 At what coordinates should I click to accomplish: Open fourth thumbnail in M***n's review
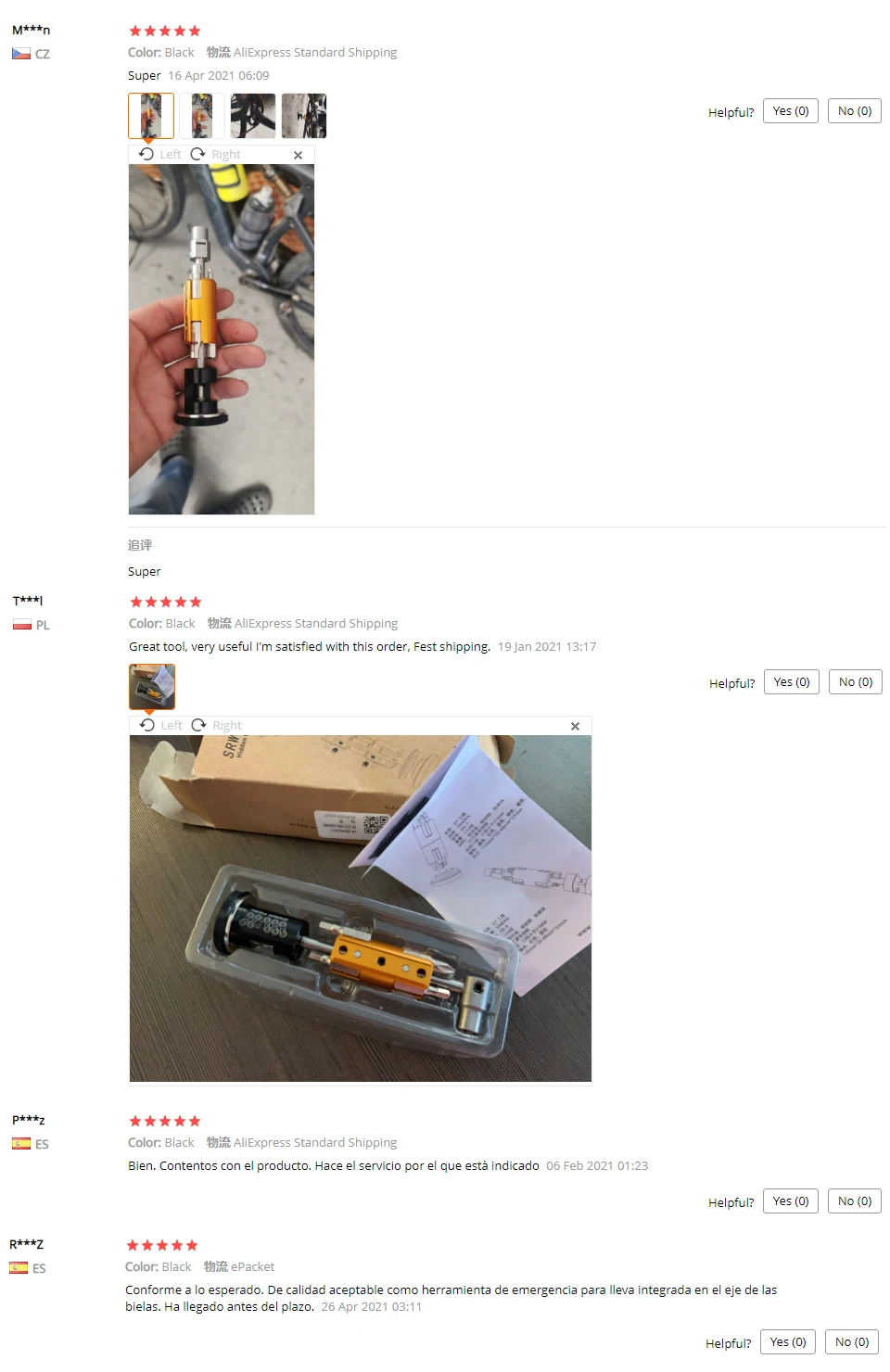[304, 116]
